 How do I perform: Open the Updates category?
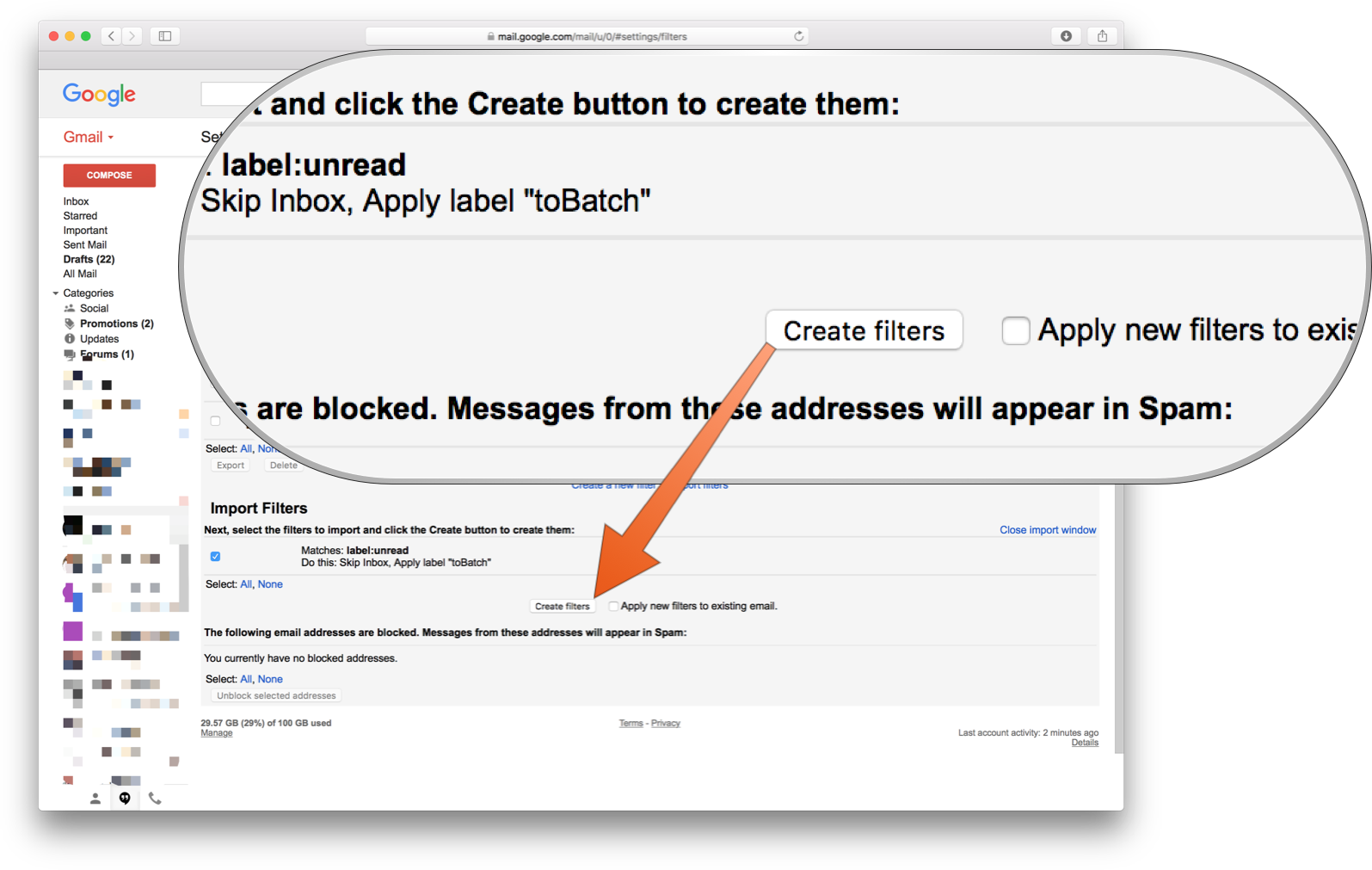point(99,339)
